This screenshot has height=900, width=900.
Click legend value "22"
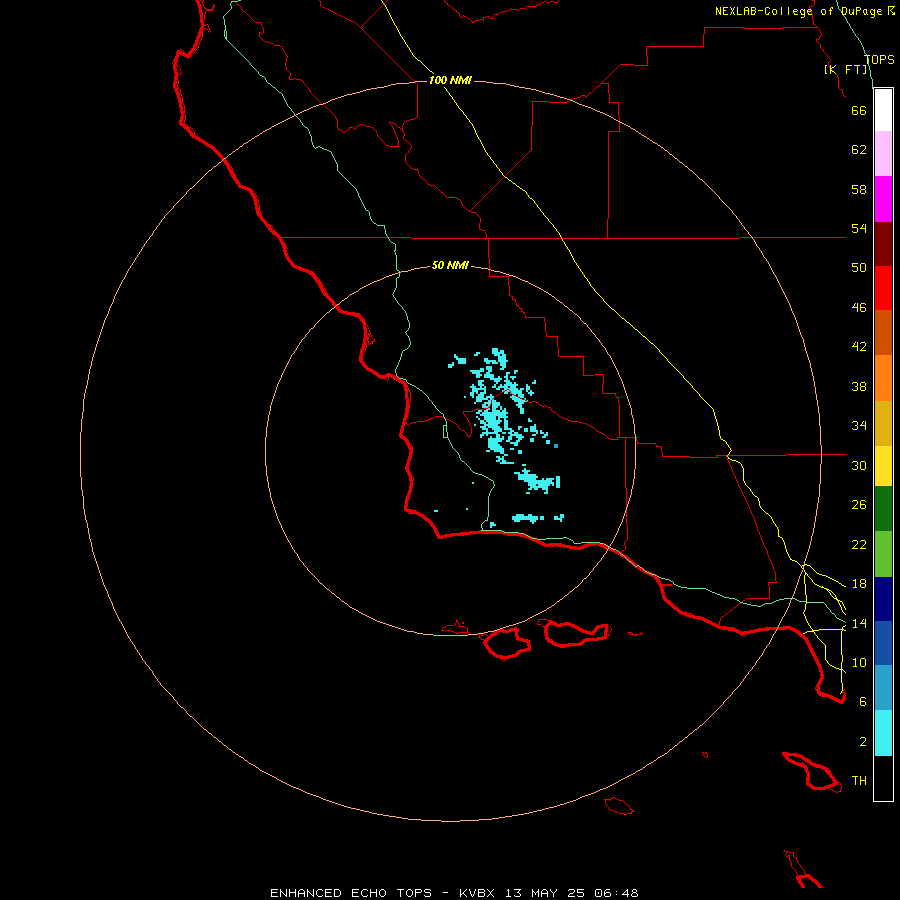pos(859,544)
